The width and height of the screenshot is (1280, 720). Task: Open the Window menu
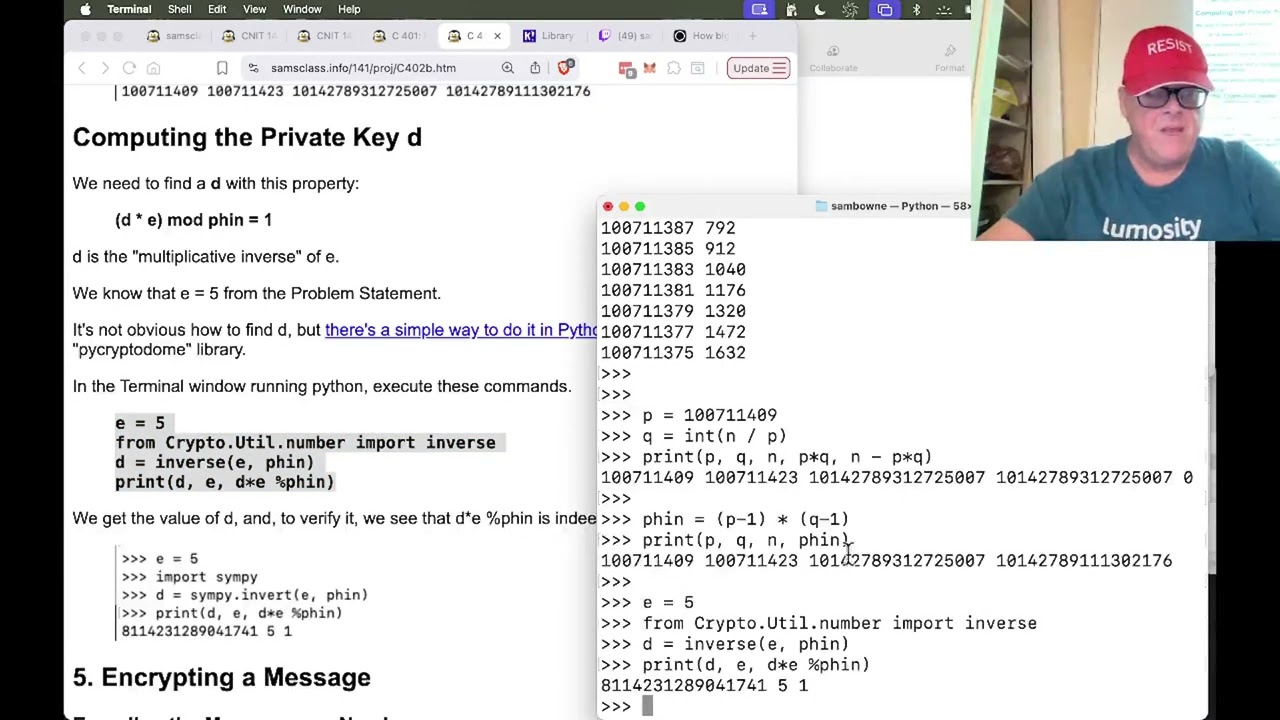[302, 10]
